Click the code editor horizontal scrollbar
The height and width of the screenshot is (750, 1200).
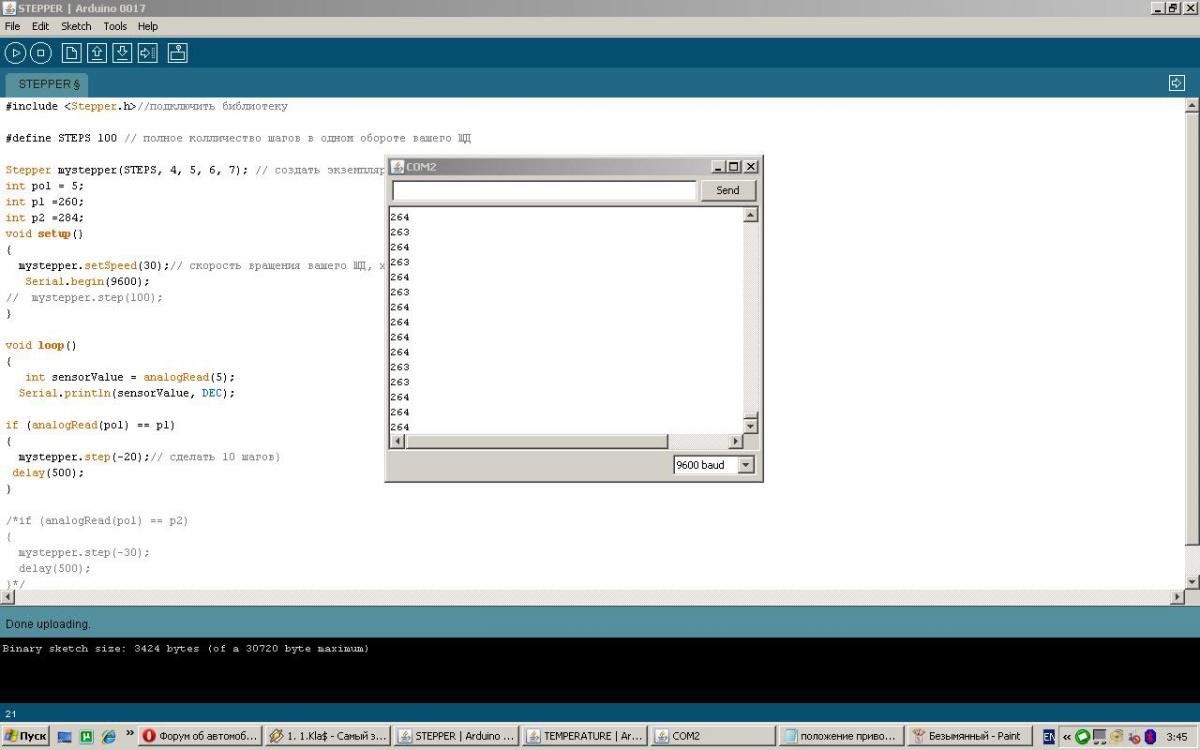590,597
